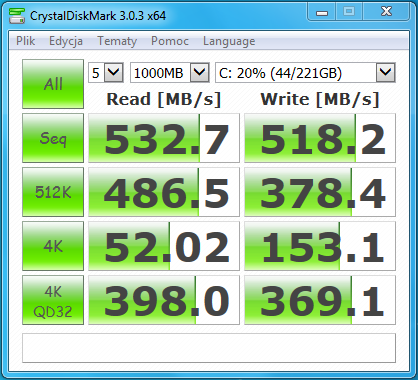Open the test count dropdown showing 5
Viewport: 418px width, 380px height.
coord(106,73)
